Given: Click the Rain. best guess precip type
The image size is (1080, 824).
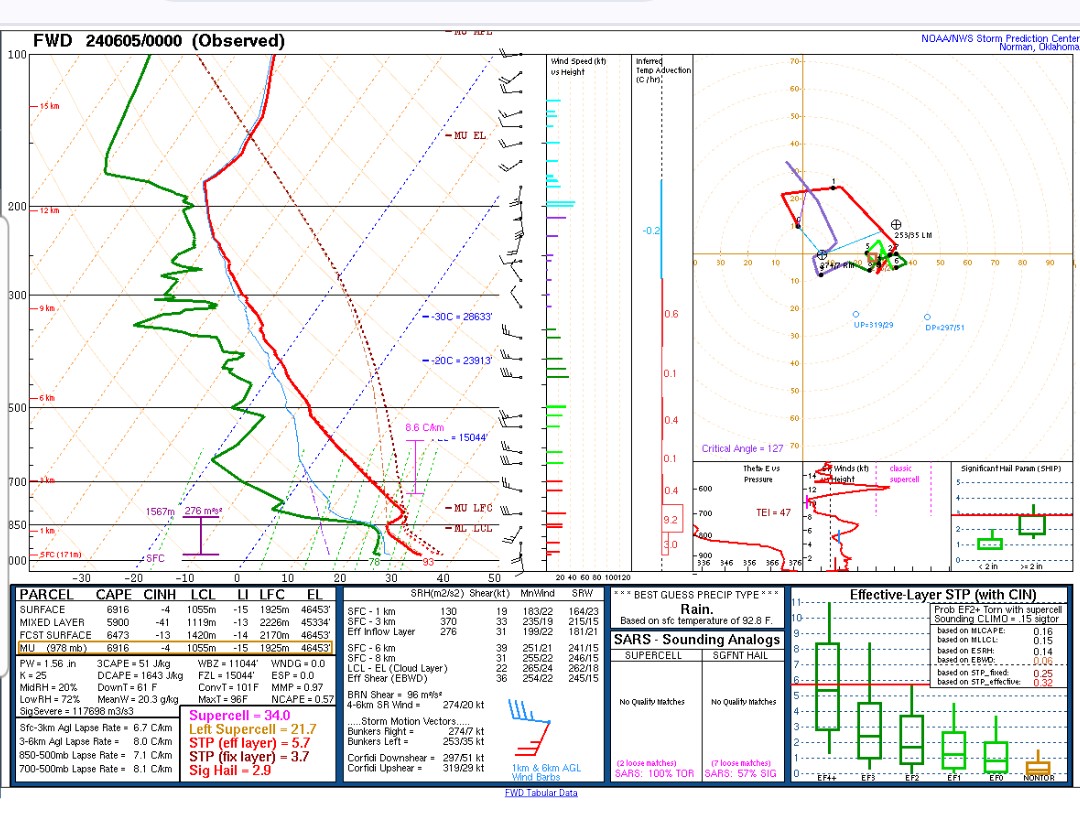Looking at the screenshot, I should 696,609.
